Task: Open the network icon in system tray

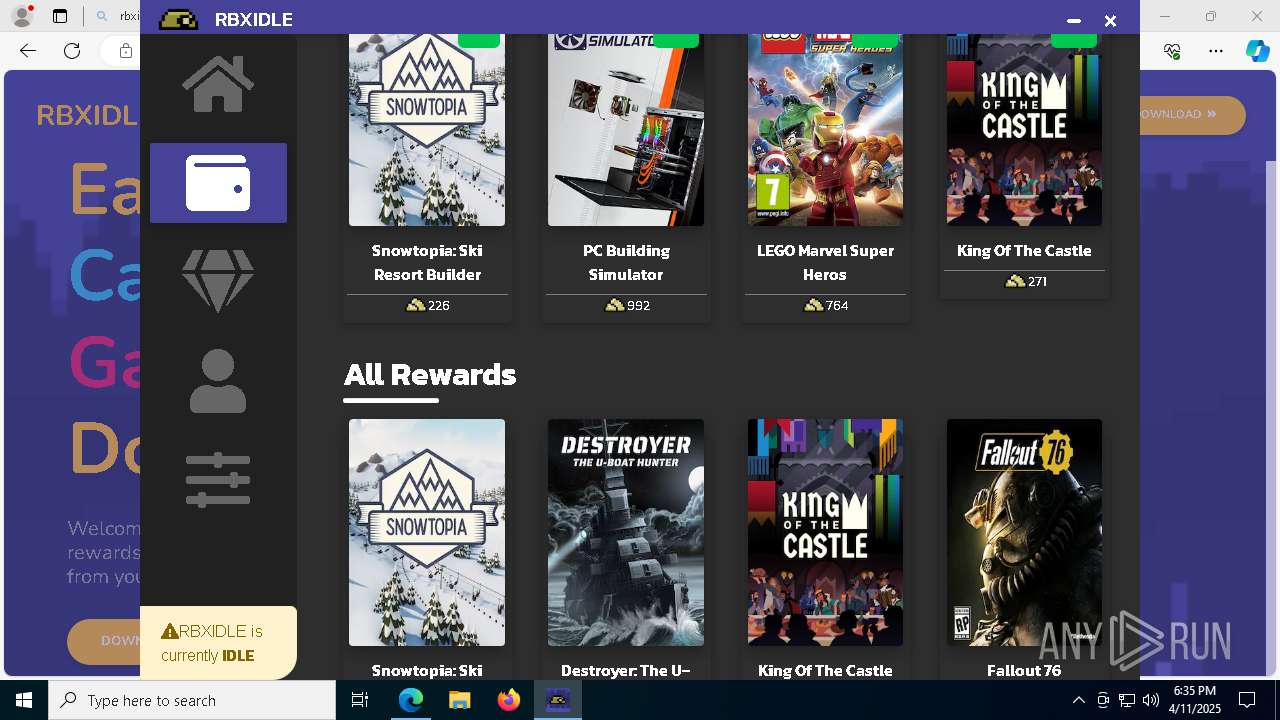Action: click(x=1127, y=700)
